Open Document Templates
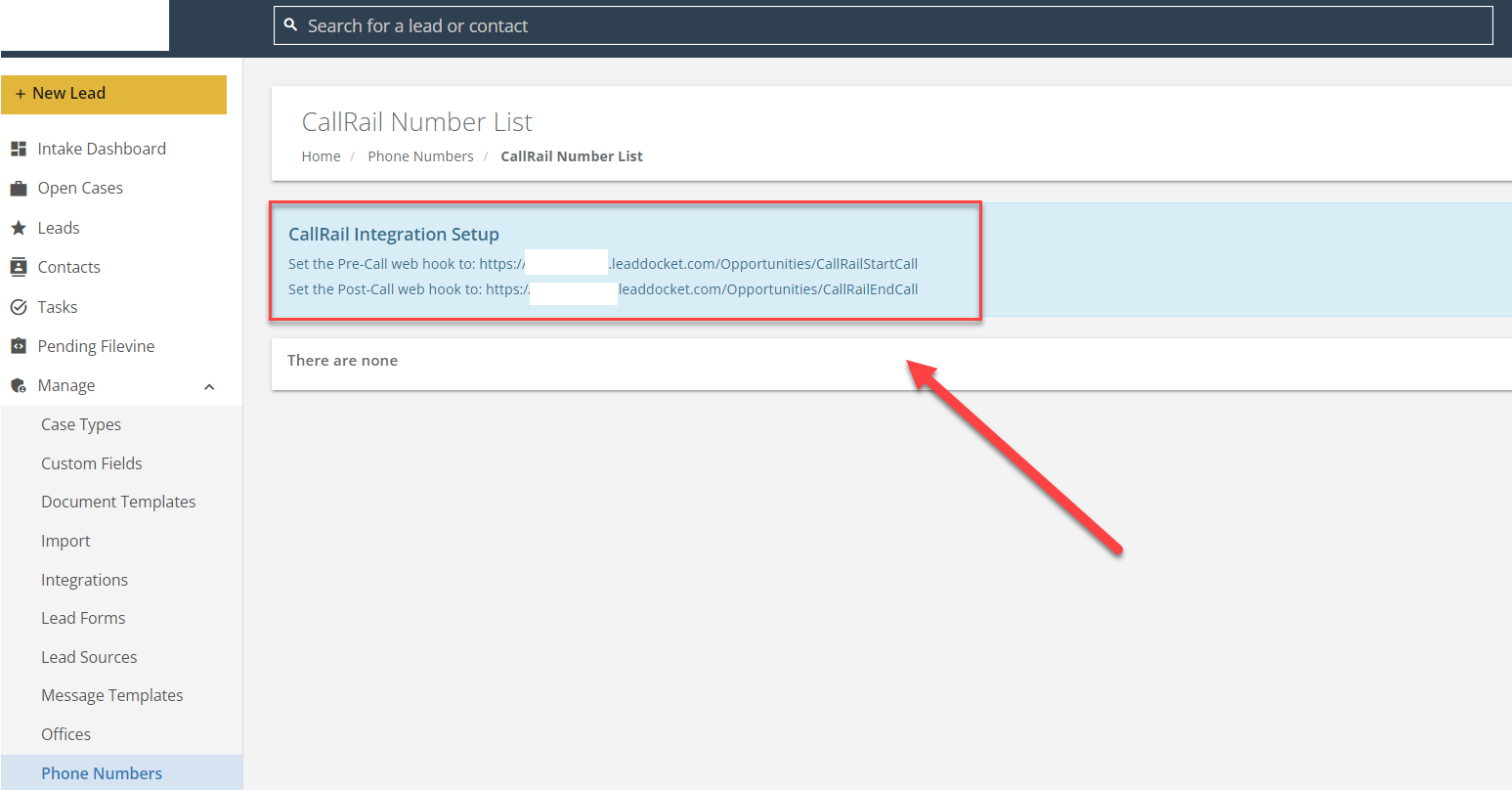1512x790 pixels. pyautogui.click(x=118, y=501)
